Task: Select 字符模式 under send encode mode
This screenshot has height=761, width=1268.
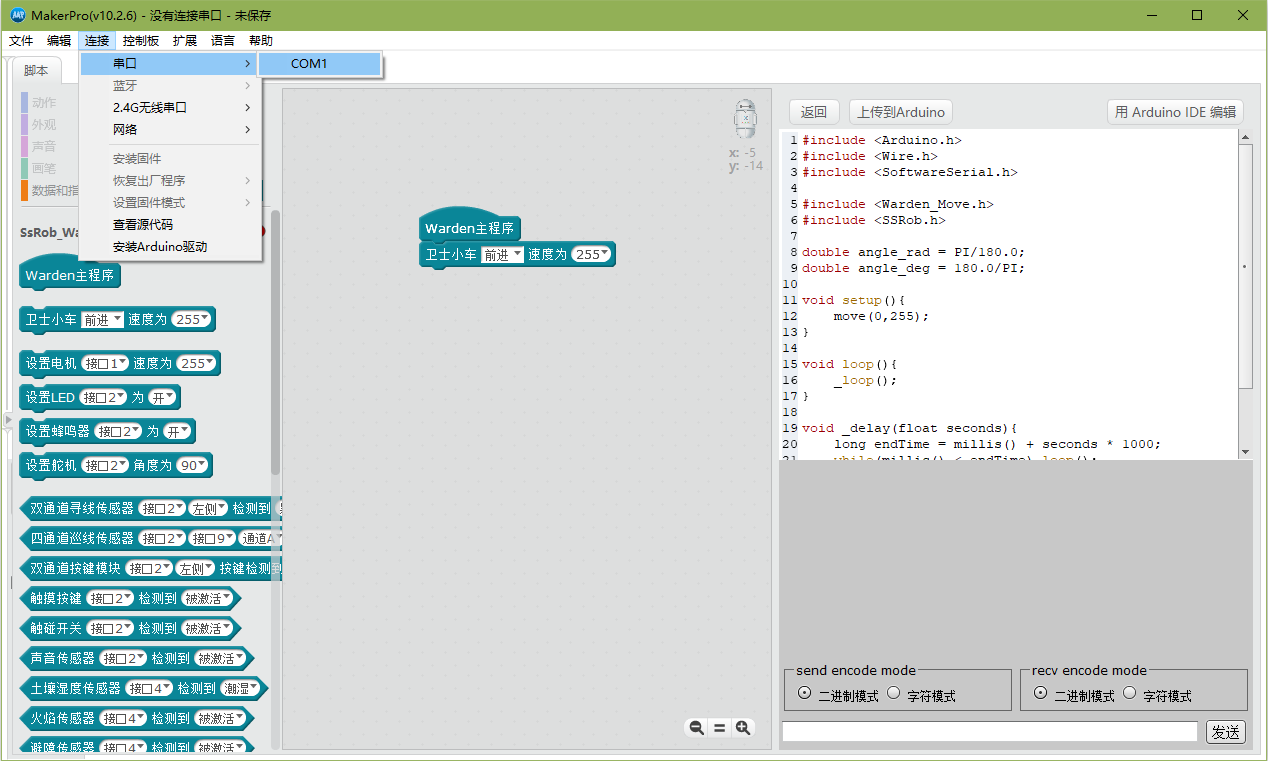Action: click(894, 693)
